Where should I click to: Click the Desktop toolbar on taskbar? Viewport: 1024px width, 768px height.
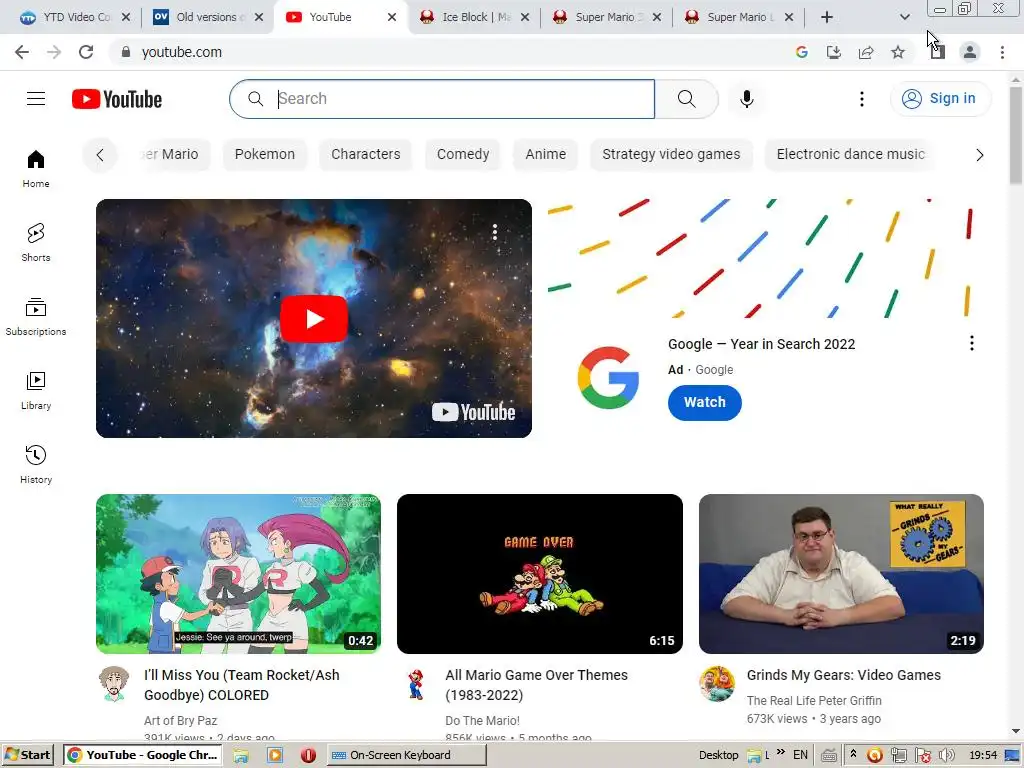click(718, 755)
